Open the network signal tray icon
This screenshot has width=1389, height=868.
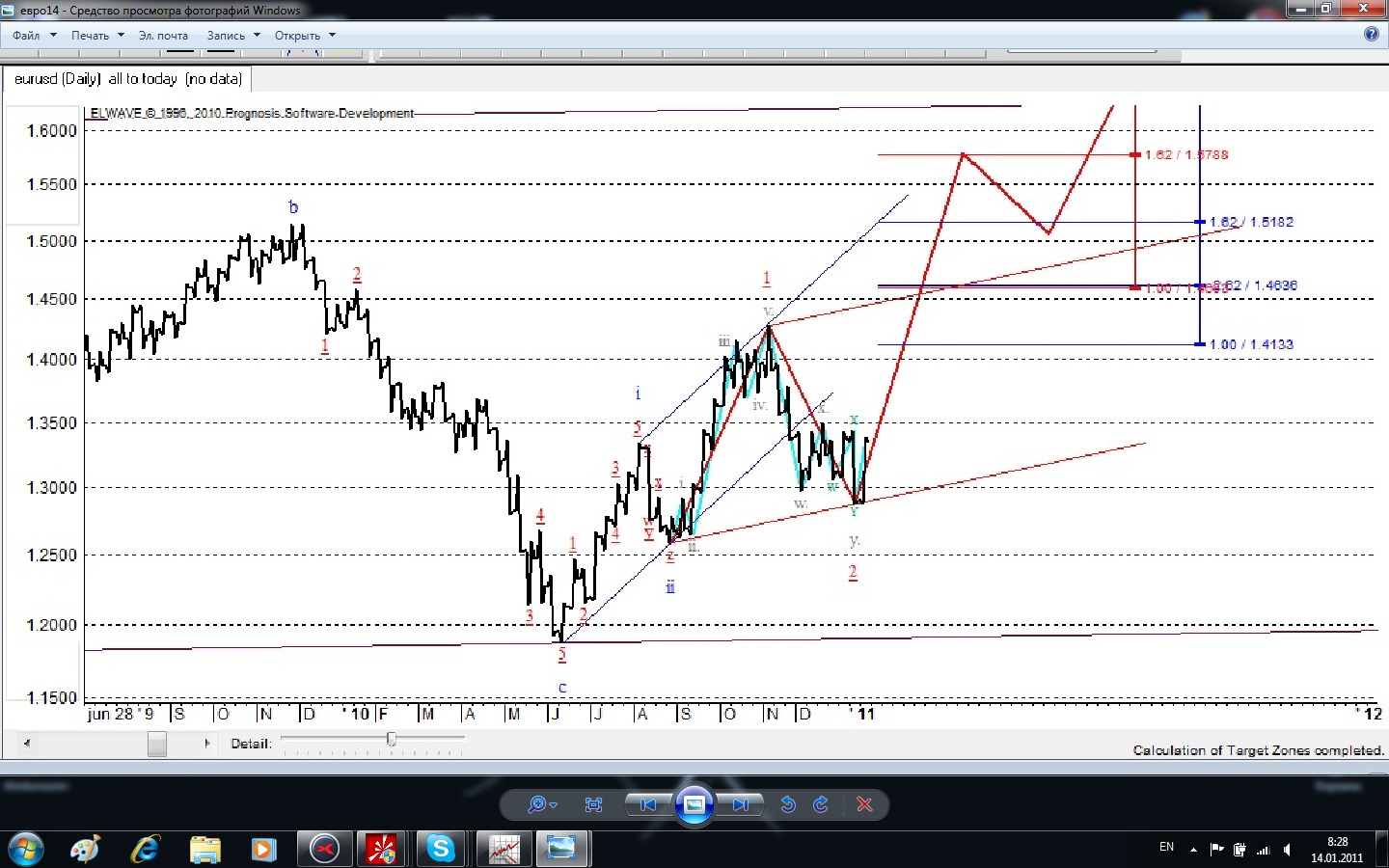click(x=1263, y=850)
